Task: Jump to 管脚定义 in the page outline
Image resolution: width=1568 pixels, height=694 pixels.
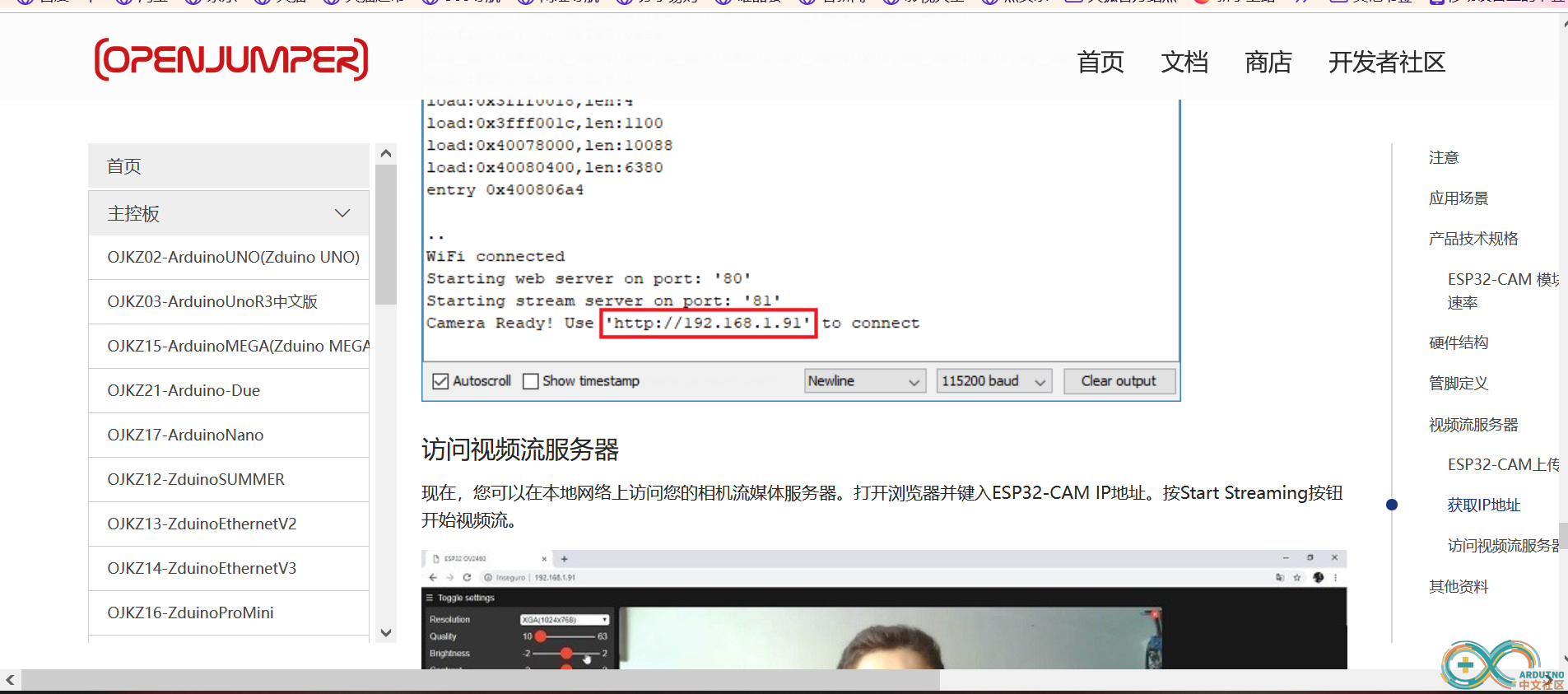Action: click(x=1459, y=384)
